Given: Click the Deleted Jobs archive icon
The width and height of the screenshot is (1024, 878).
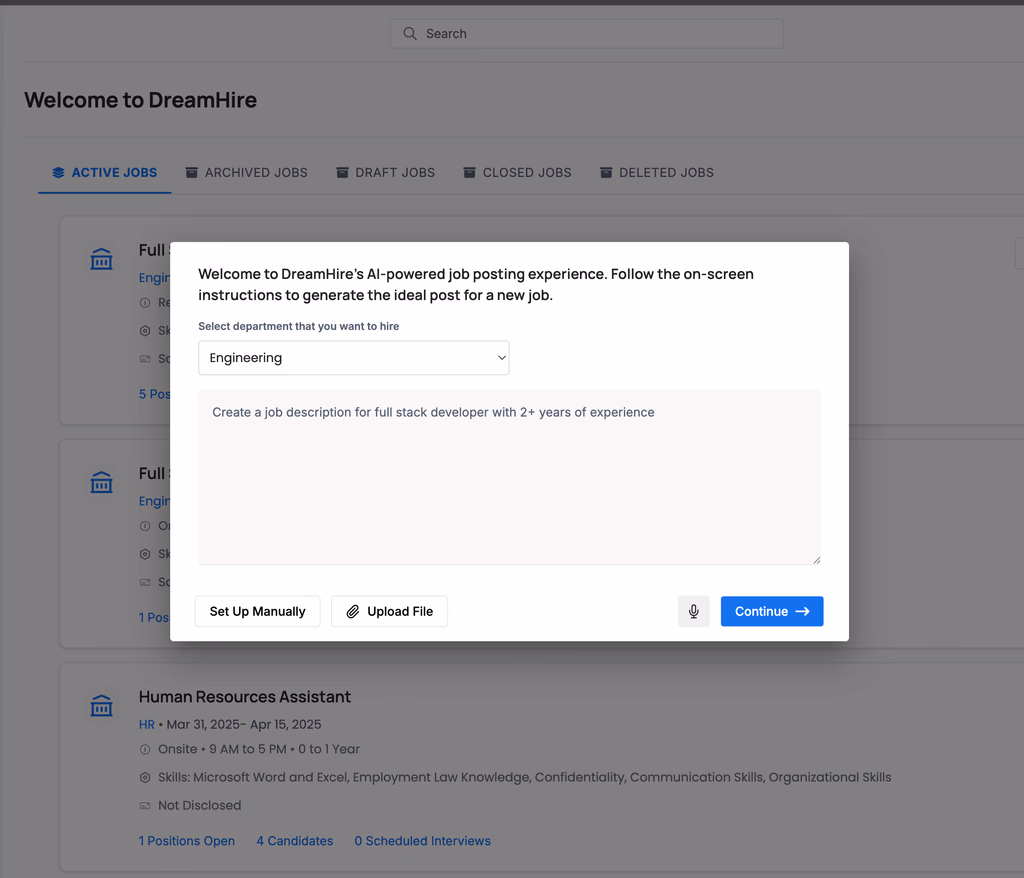Looking at the screenshot, I should coord(606,172).
